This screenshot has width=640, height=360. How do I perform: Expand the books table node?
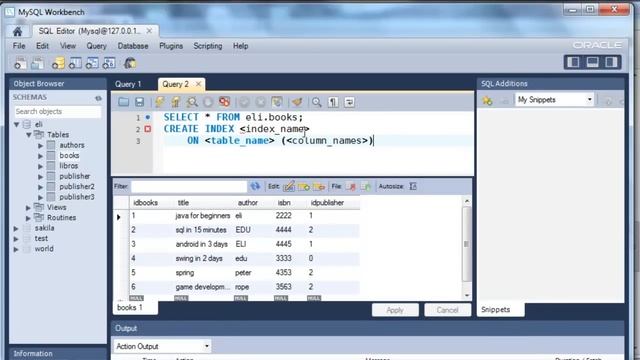point(40,156)
